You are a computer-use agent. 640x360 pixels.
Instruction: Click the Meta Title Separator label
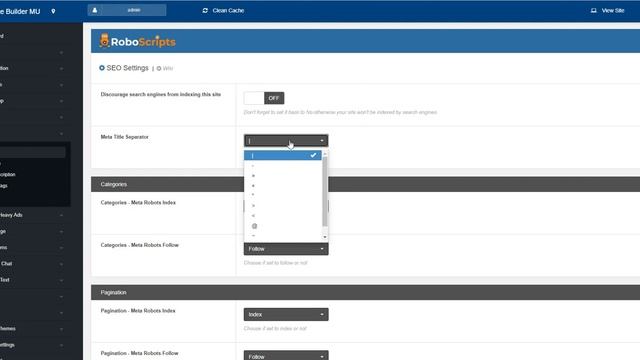click(x=124, y=137)
